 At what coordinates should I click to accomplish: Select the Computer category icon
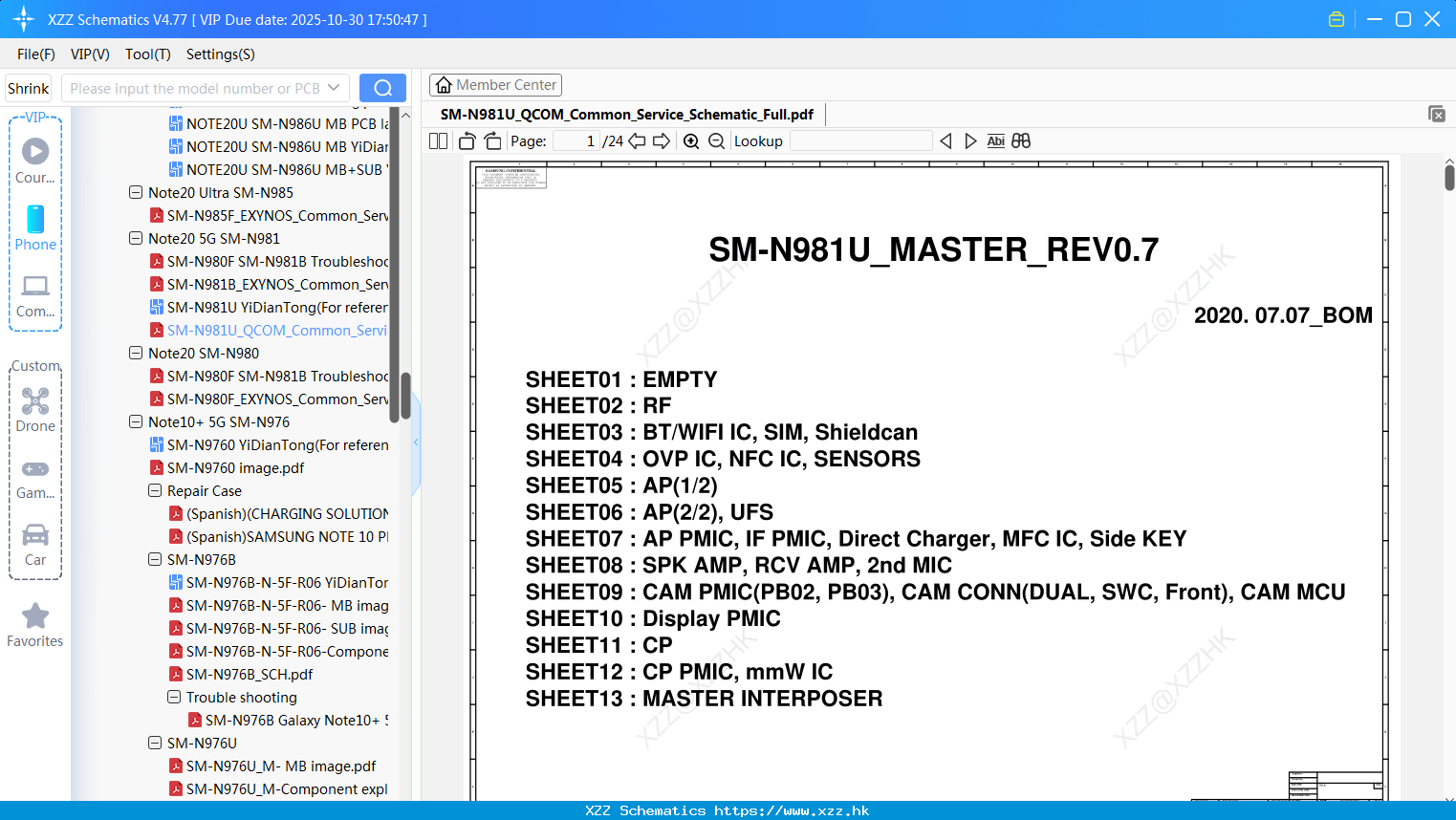(x=35, y=295)
